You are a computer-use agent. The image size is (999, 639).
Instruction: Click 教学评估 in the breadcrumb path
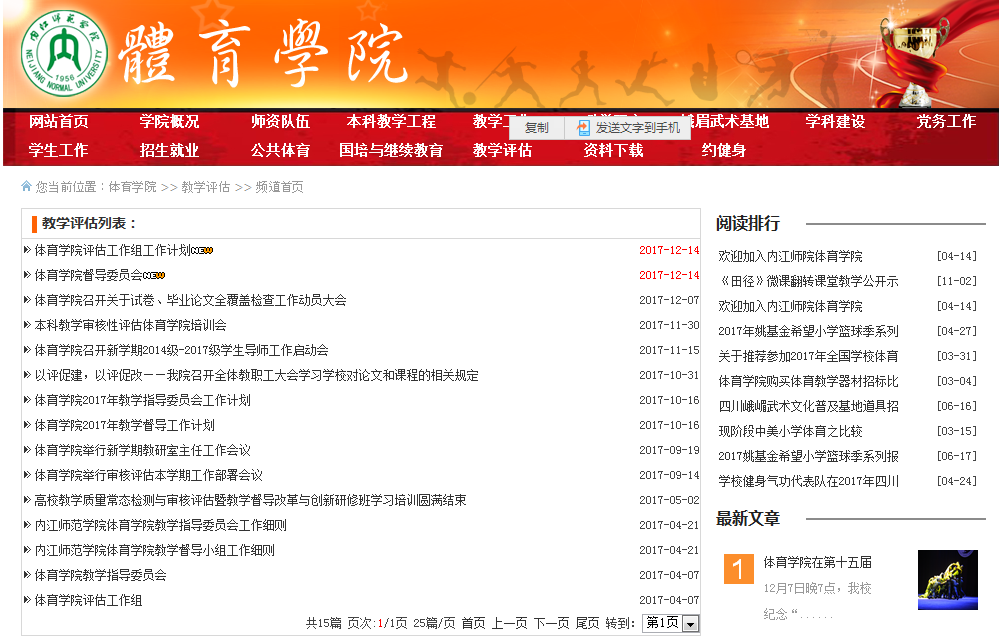coord(205,187)
